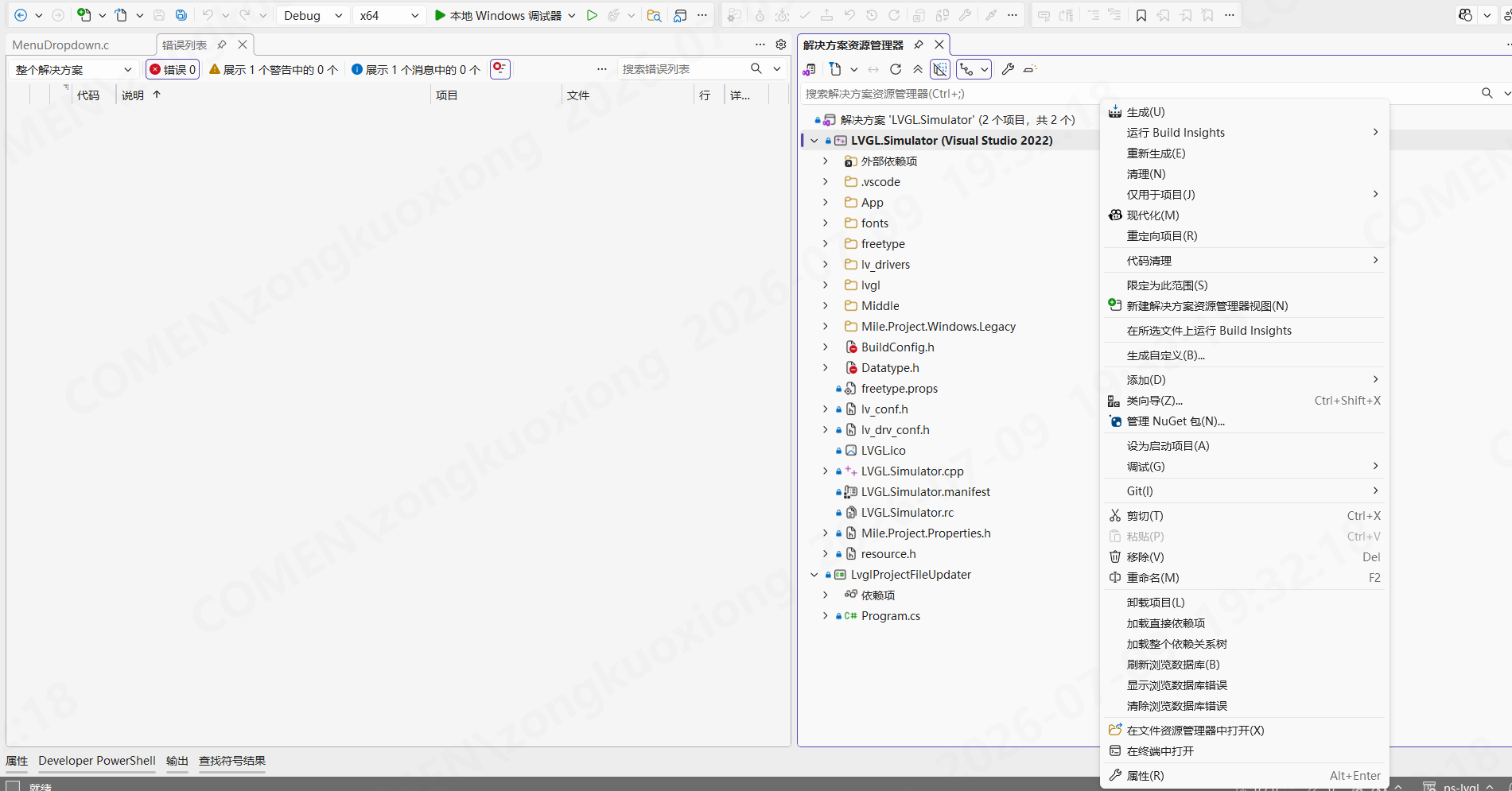Sort by the 项目 column header
The height and width of the screenshot is (791, 1512).
[447, 95]
